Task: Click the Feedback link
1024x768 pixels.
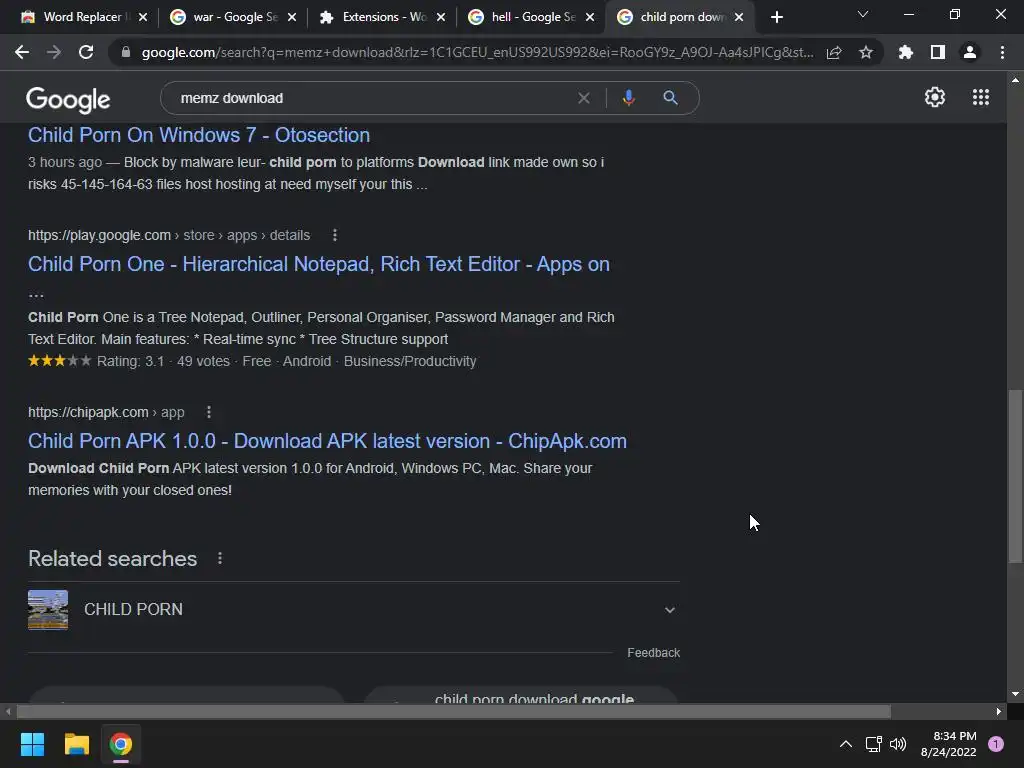Action: point(653,652)
